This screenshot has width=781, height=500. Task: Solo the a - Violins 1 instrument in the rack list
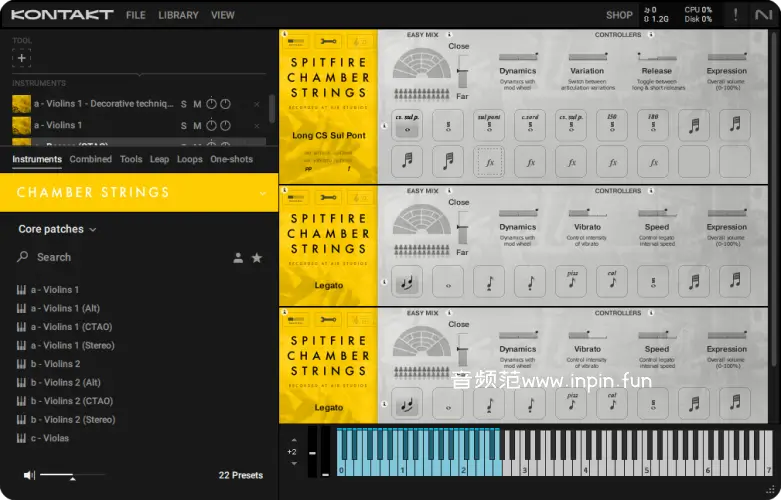tap(184, 125)
